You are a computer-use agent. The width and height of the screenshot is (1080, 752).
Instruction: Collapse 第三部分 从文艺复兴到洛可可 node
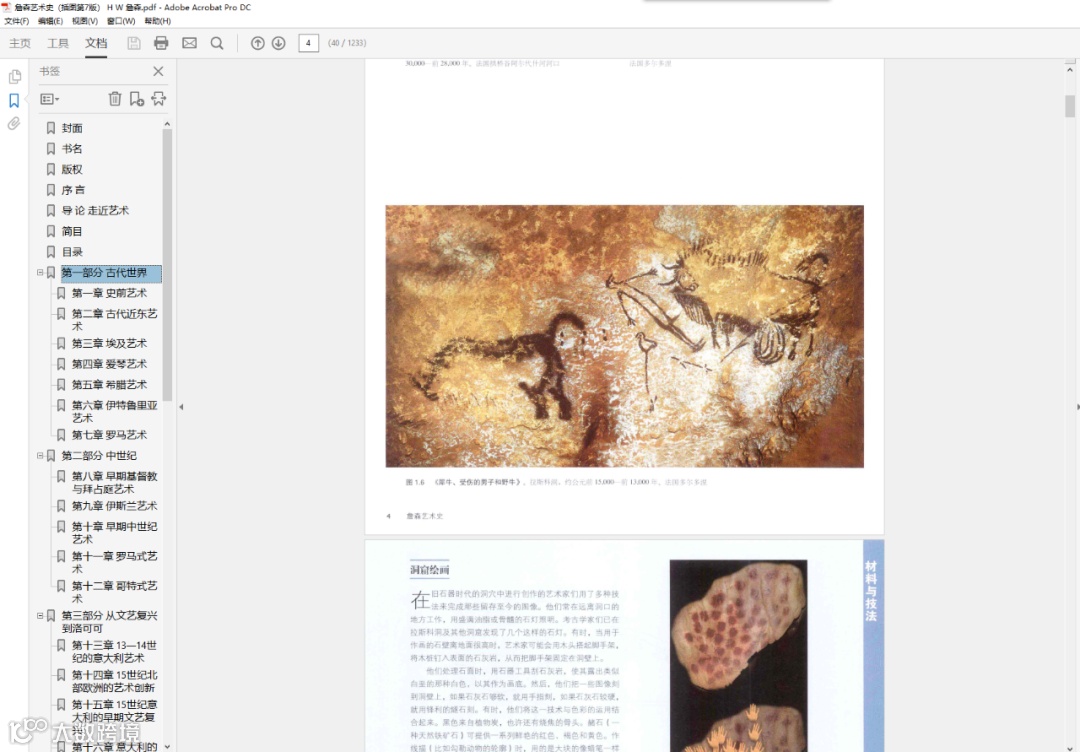point(40,616)
